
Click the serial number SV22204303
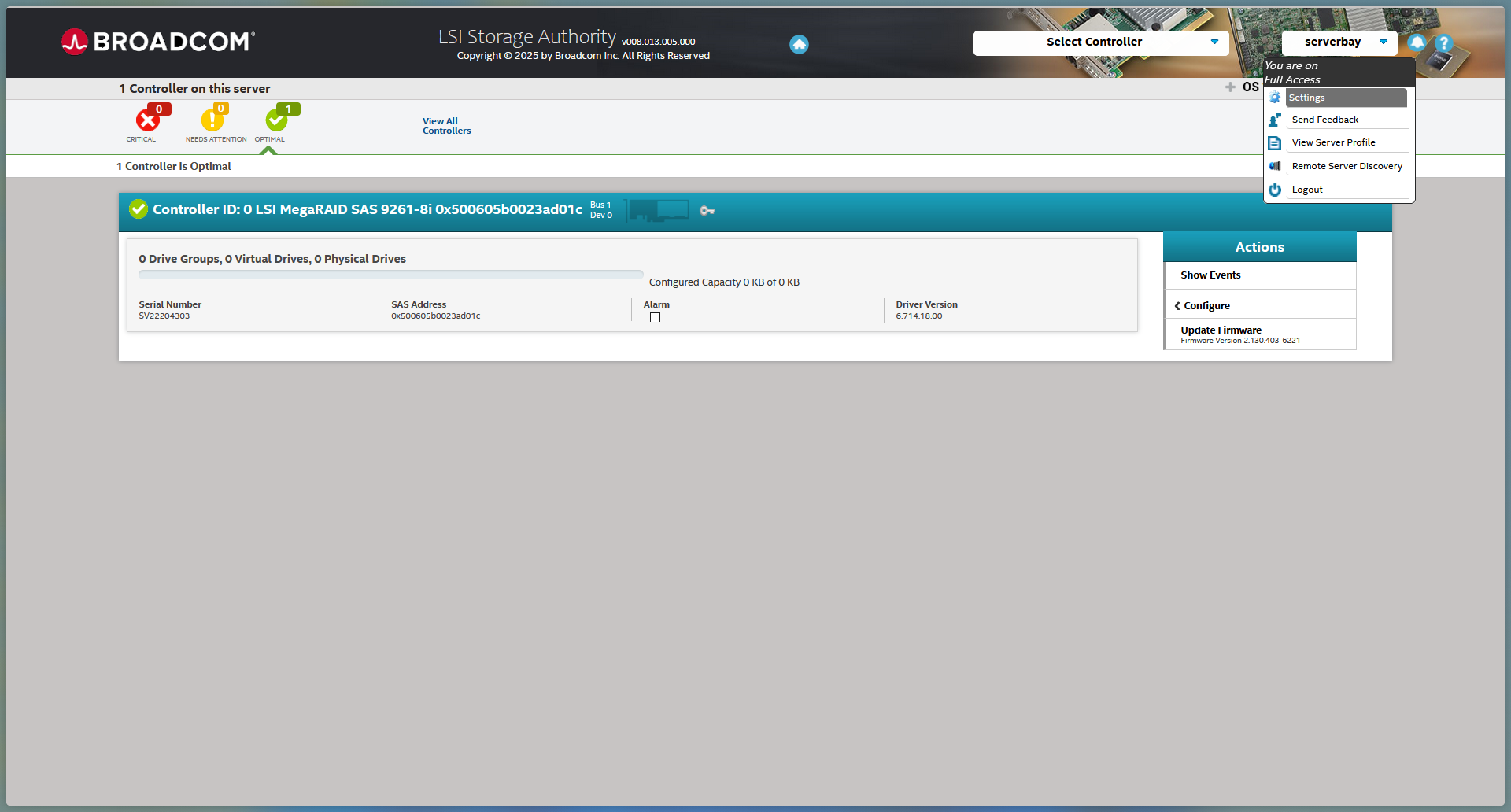164,316
